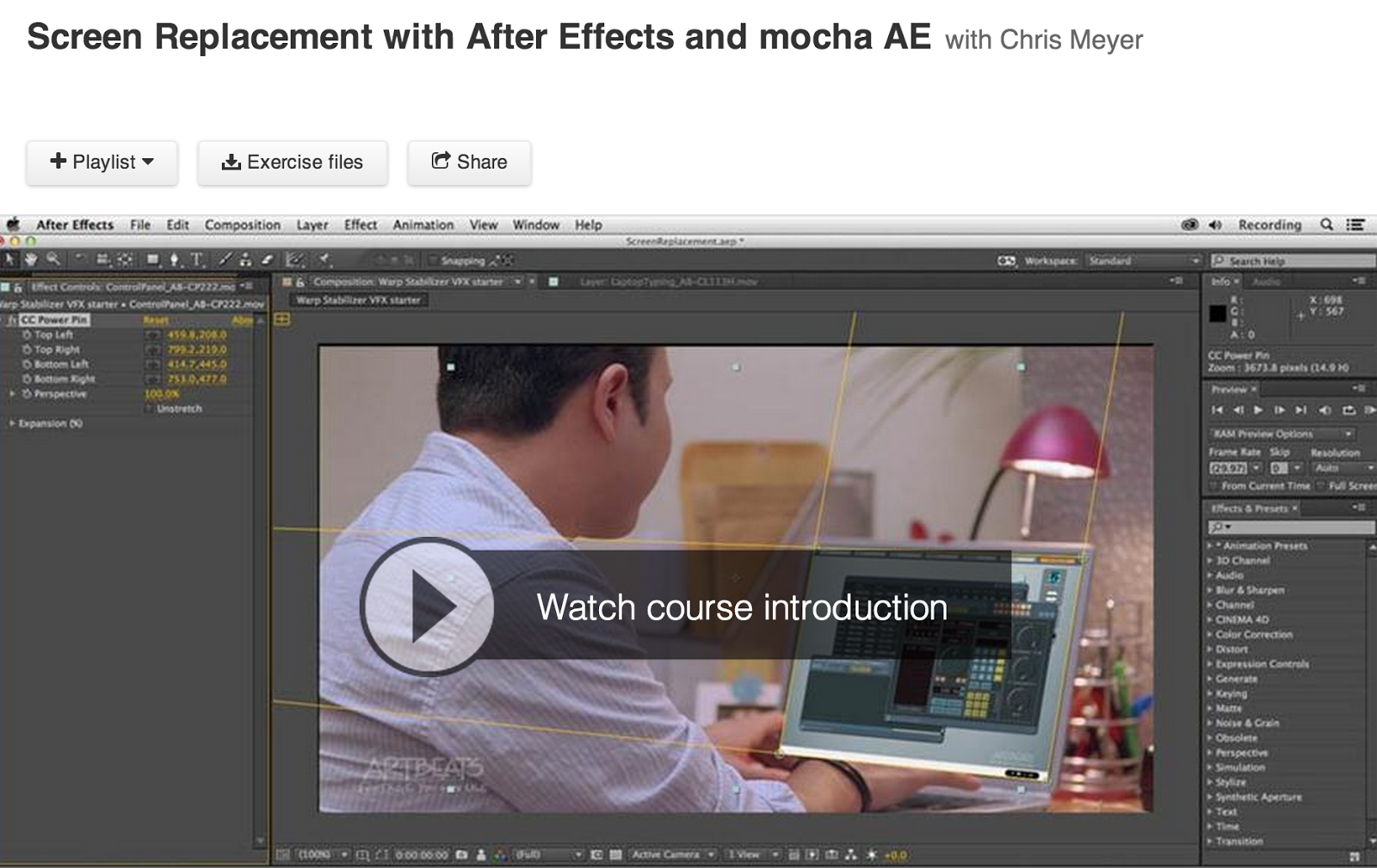Toggle the Top Right stopwatch
This screenshot has width=1377, height=868.
(27, 349)
